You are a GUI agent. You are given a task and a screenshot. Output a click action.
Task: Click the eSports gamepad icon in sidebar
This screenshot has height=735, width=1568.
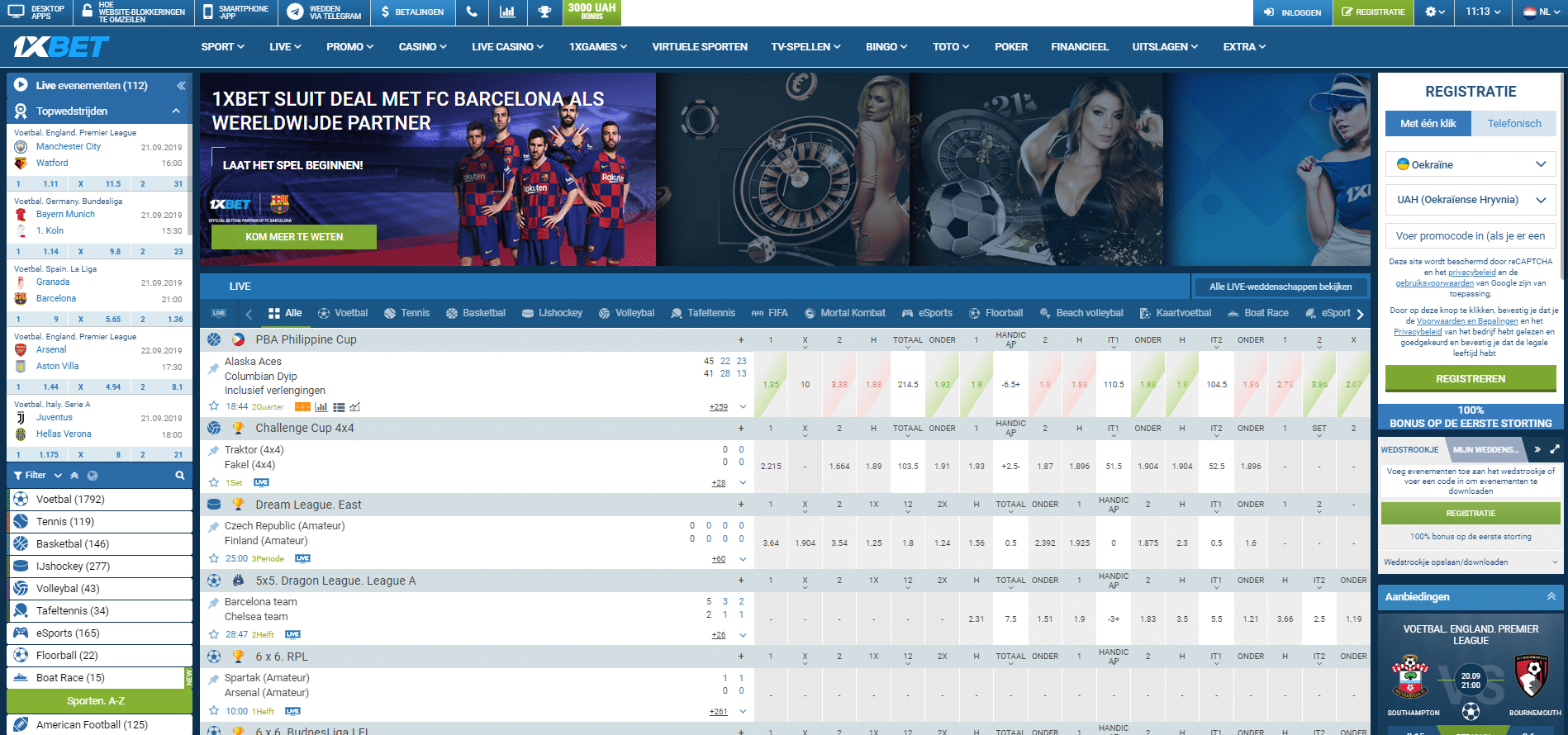click(x=21, y=633)
